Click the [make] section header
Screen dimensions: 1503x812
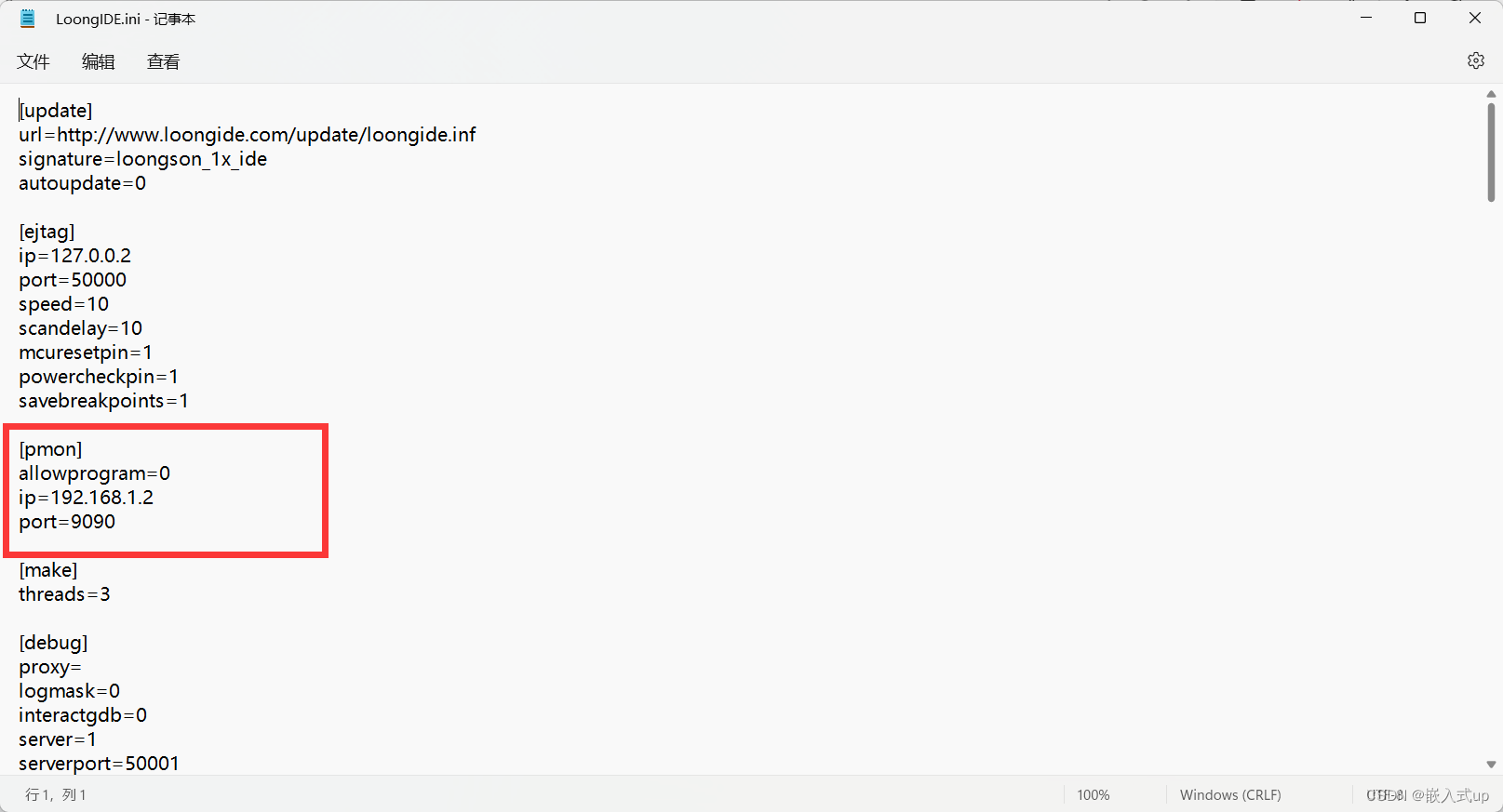[x=48, y=570]
